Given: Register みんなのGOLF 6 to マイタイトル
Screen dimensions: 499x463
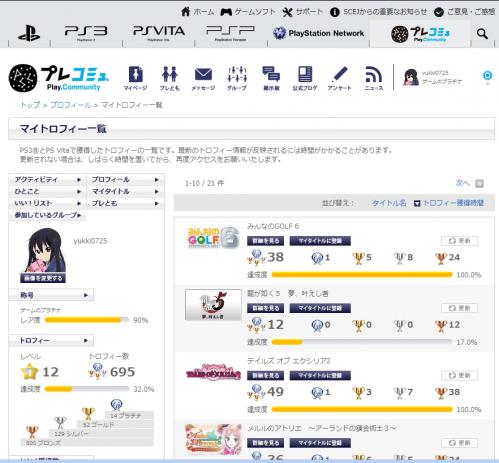Looking at the screenshot, I should (320, 241).
